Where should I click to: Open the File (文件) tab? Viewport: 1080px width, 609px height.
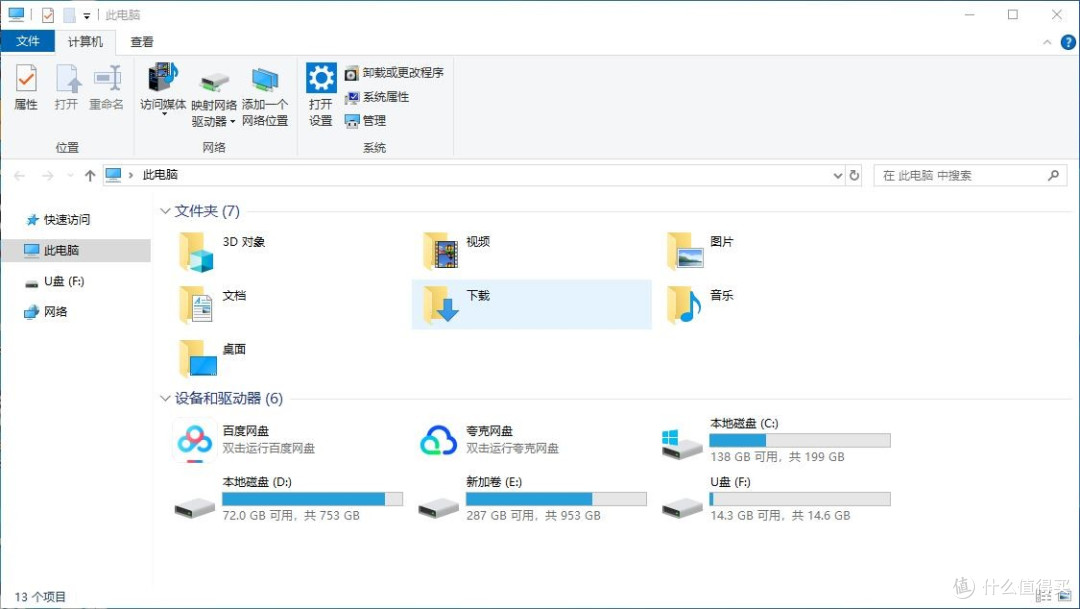pos(28,41)
